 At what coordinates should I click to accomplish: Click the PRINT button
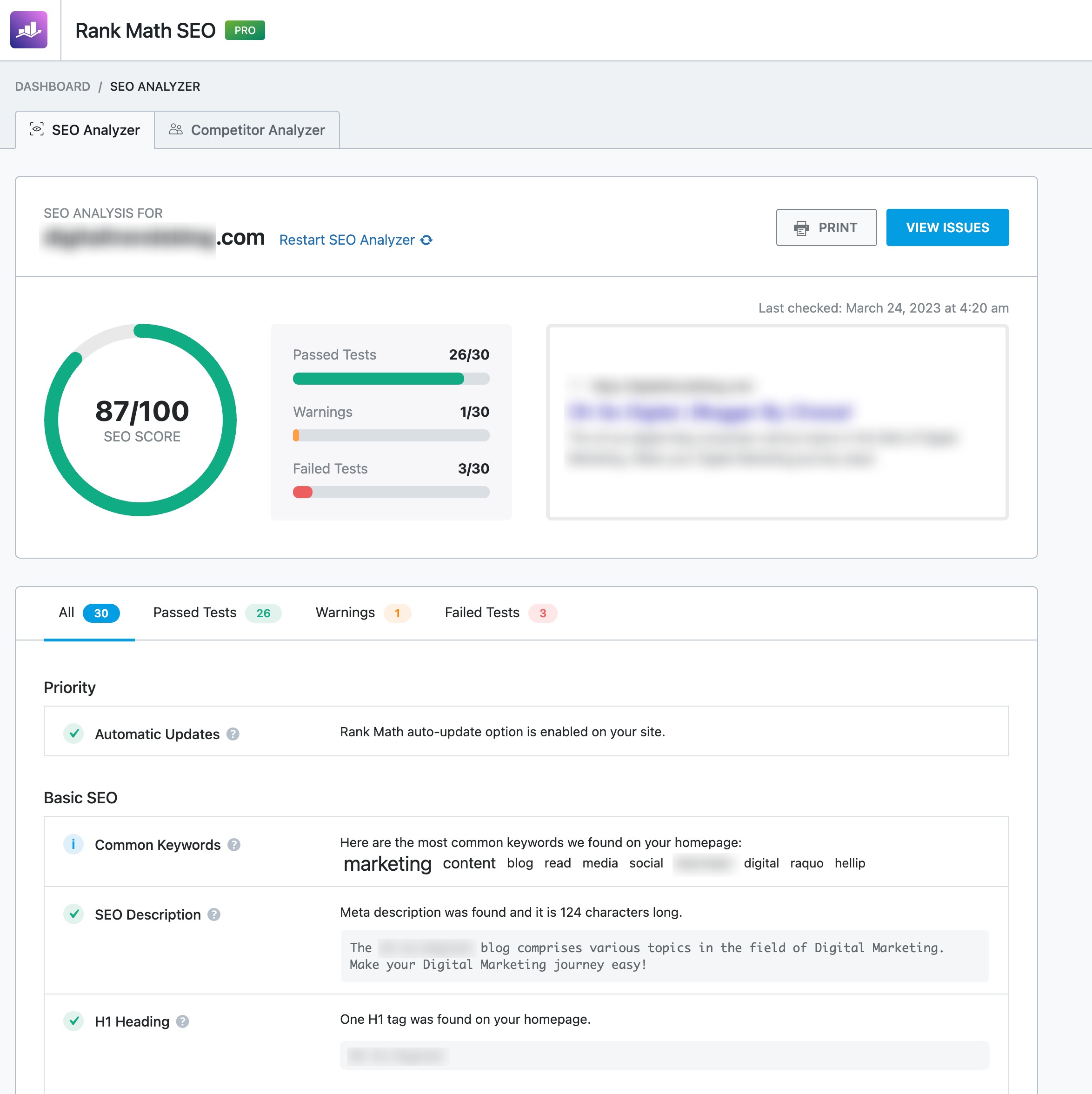(x=824, y=228)
